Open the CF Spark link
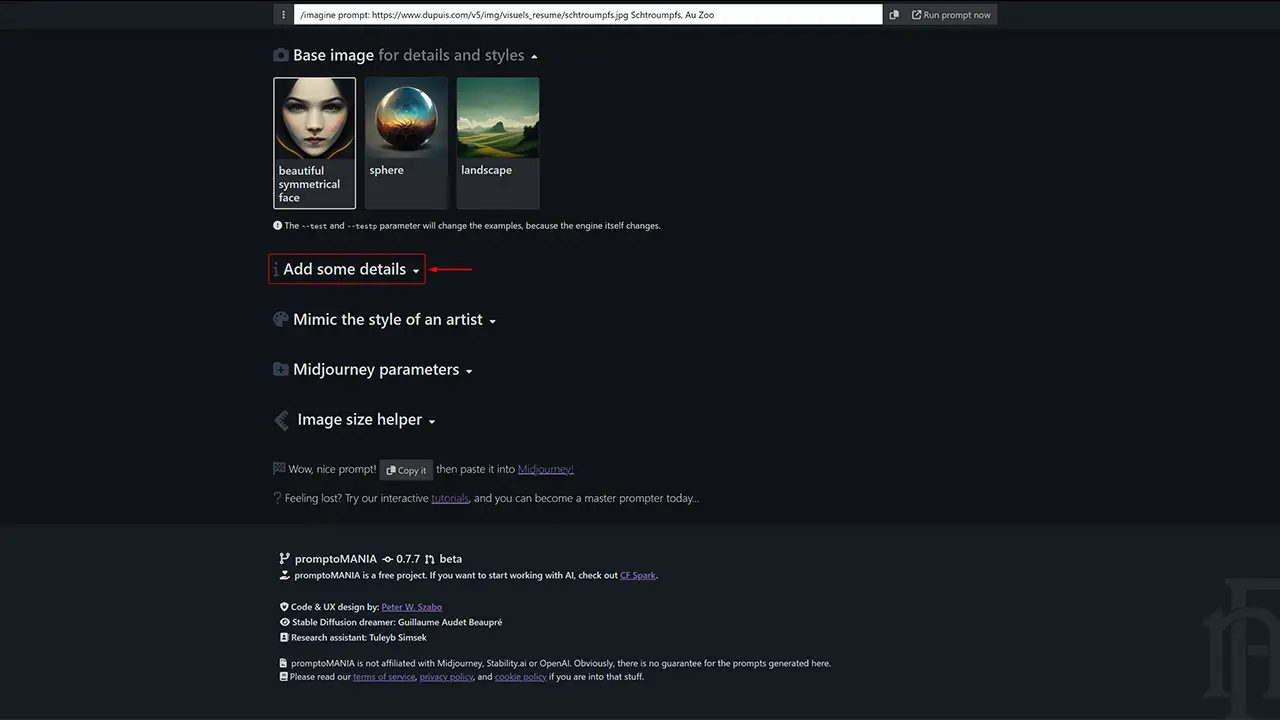This screenshot has width=1280, height=720. [638, 576]
